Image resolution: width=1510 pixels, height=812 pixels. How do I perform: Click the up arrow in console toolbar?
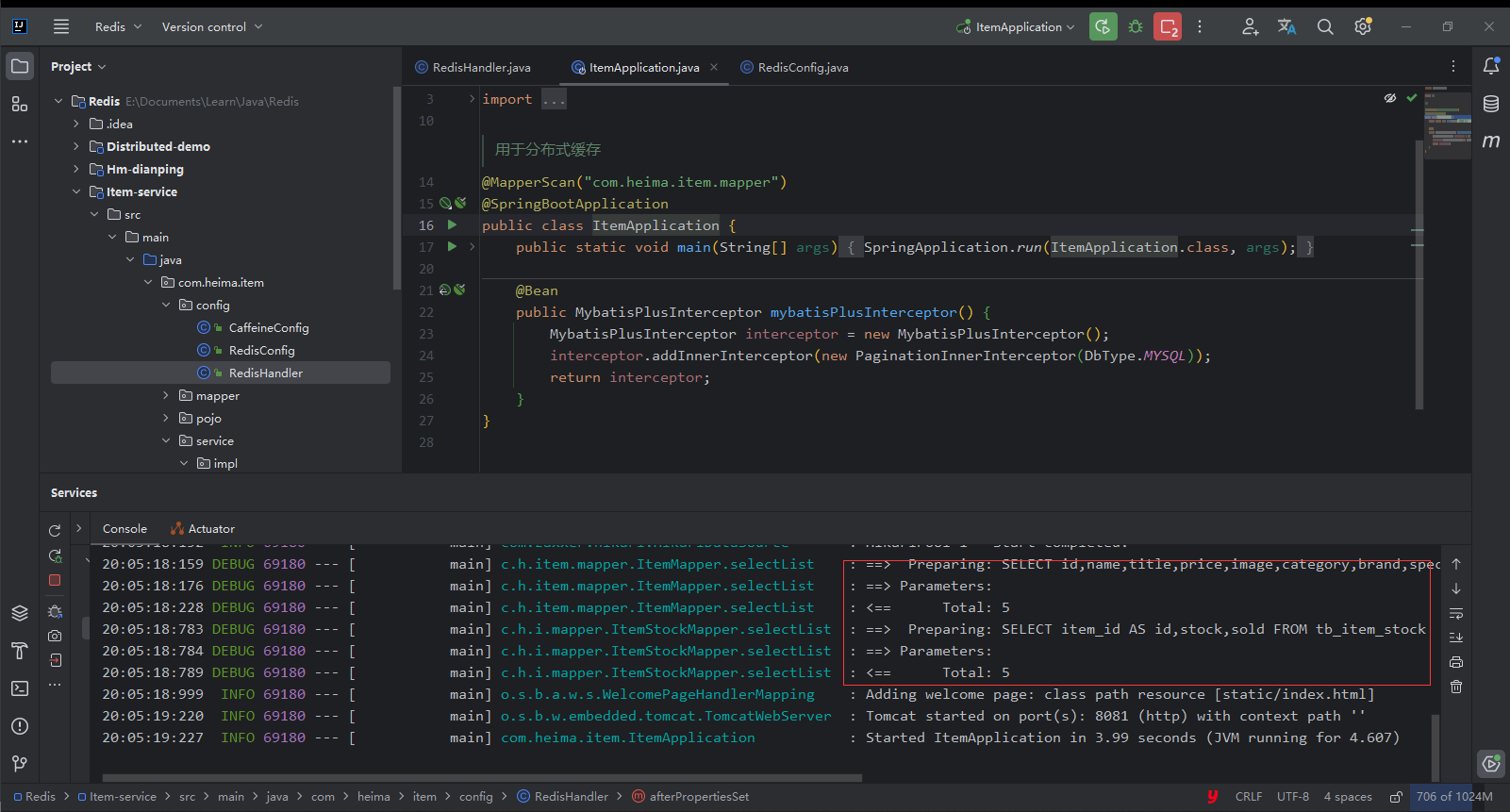point(1456,564)
